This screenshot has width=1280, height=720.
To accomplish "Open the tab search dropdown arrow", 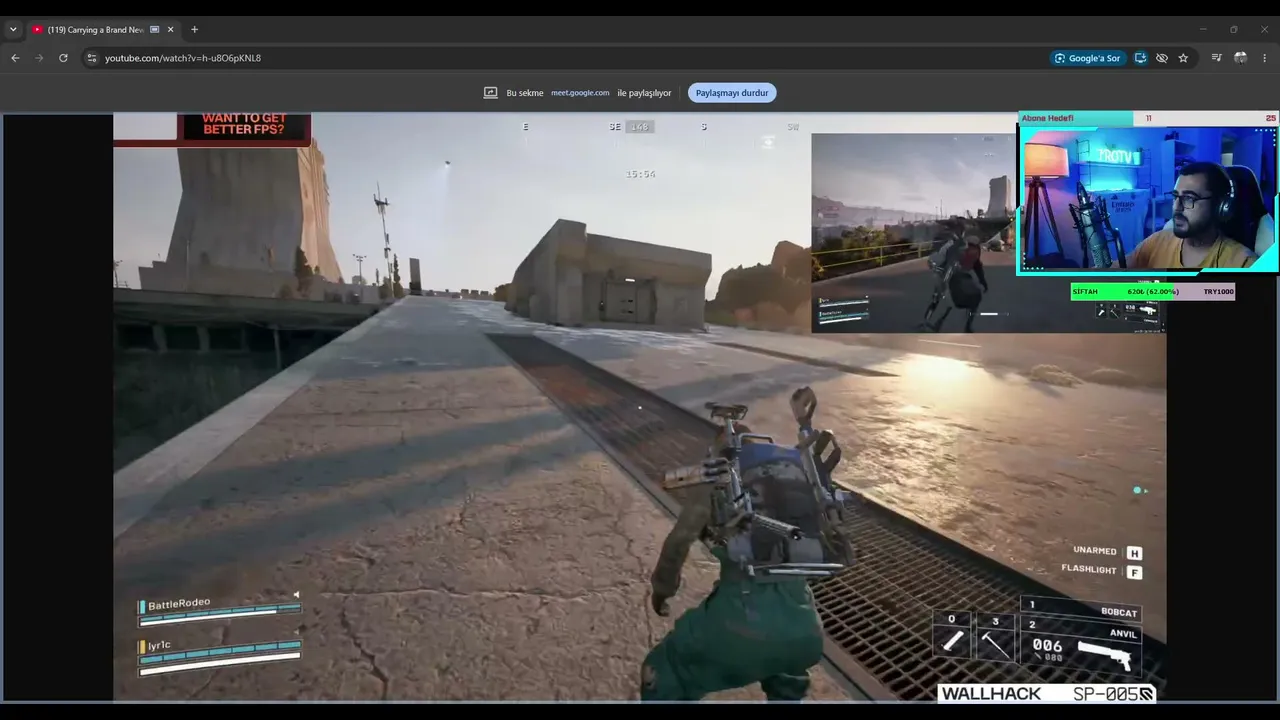I will (13, 30).
